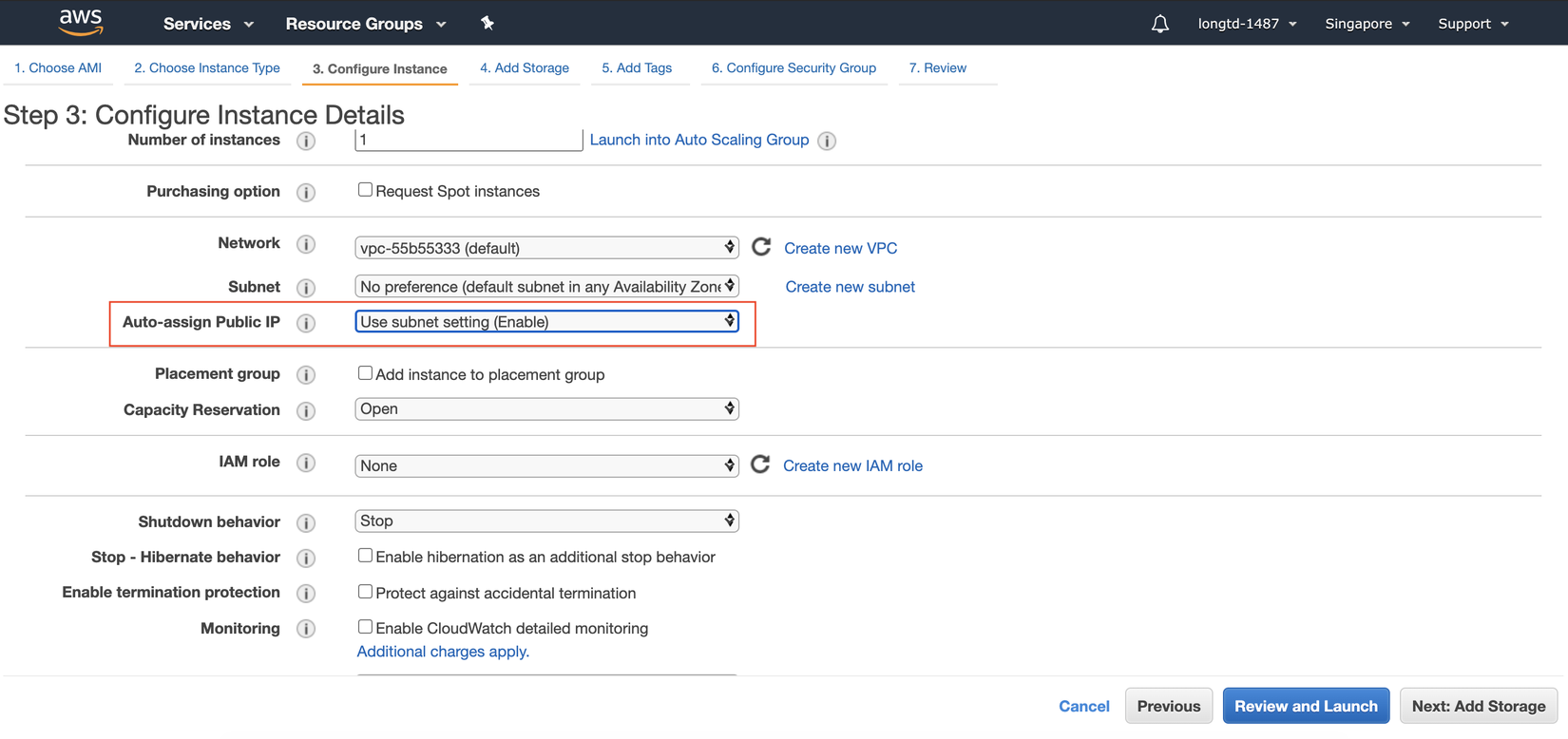The width and height of the screenshot is (1568, 739).
Task: Check Protect against accidental termination
Action: 365,592
